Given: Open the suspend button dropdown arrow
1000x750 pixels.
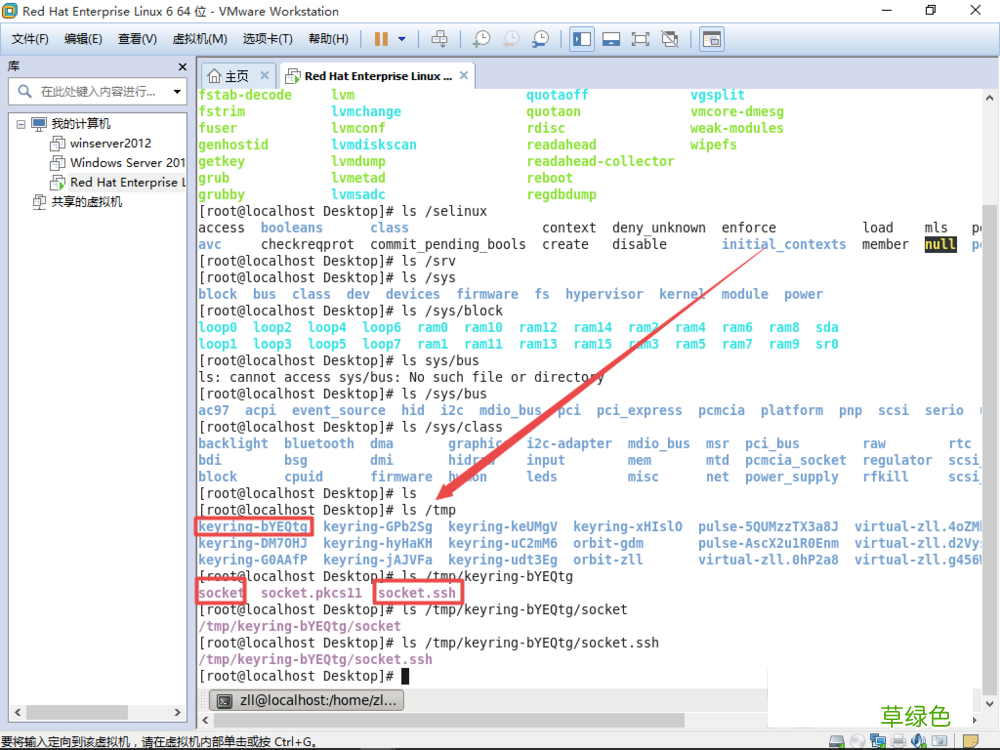Looking at the screenshot, I should [402, 39].
